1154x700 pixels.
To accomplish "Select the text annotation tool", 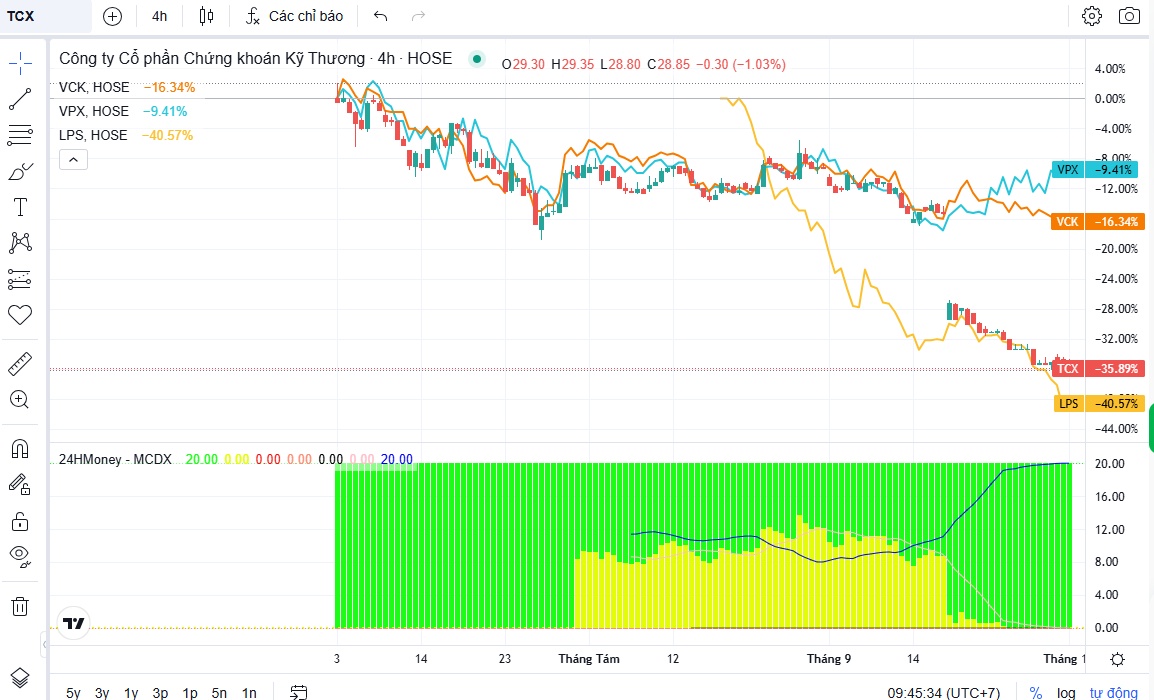I will click(x=20, y=208).
